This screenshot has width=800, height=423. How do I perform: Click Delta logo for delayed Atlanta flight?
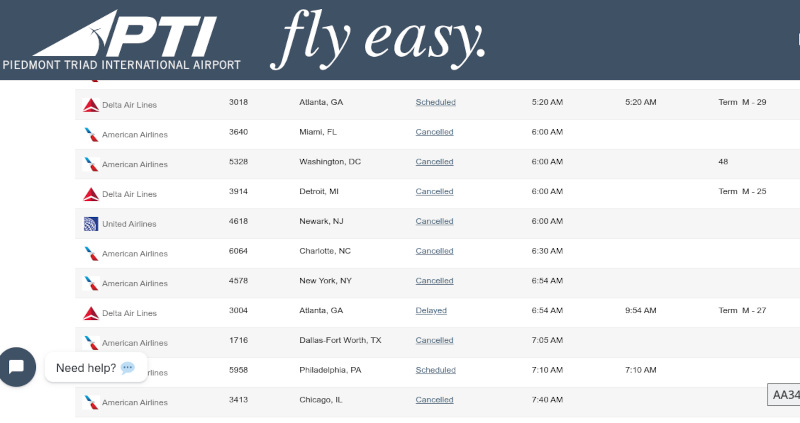click(x=91, y=313)
